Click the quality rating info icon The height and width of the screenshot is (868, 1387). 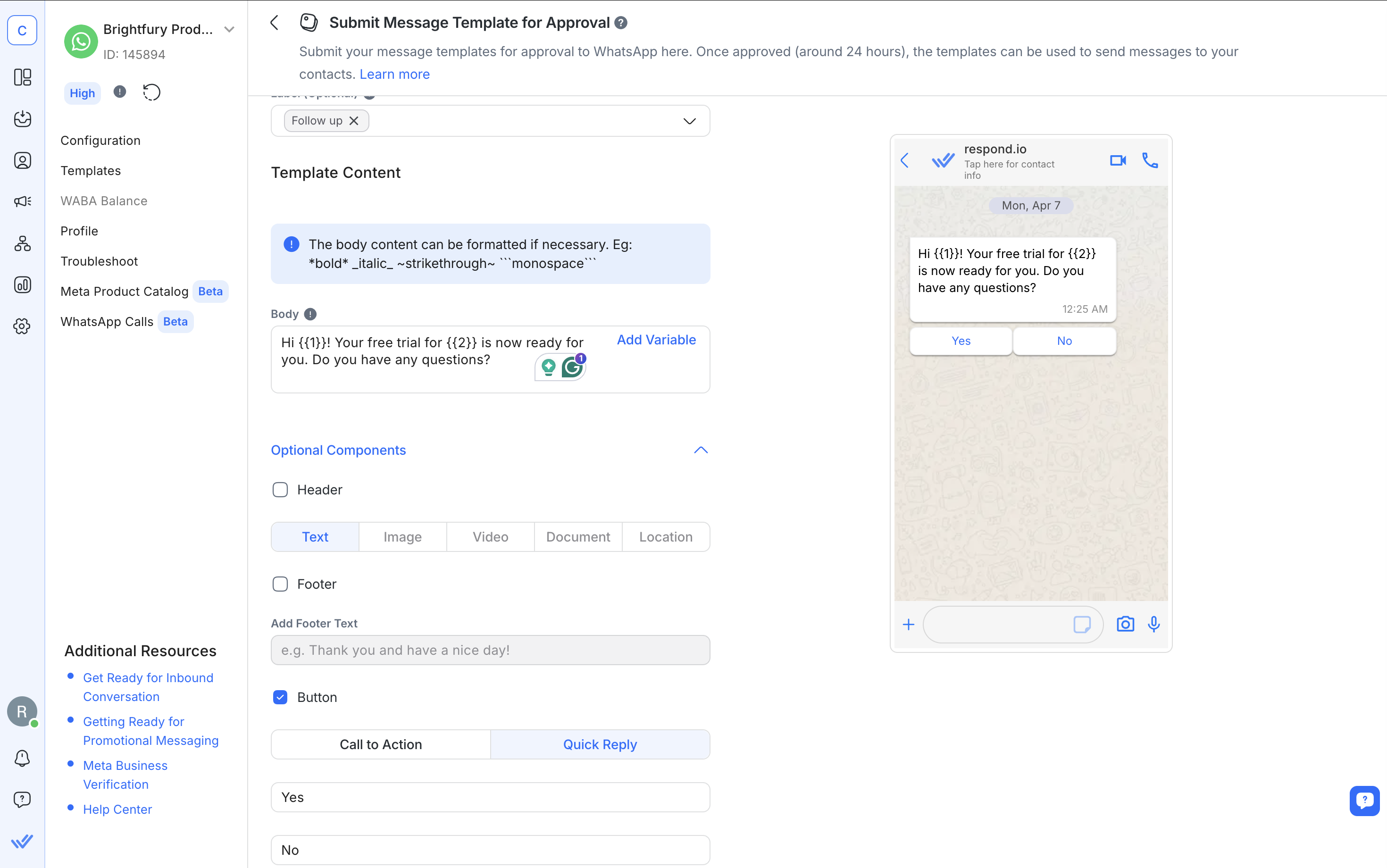119,92
